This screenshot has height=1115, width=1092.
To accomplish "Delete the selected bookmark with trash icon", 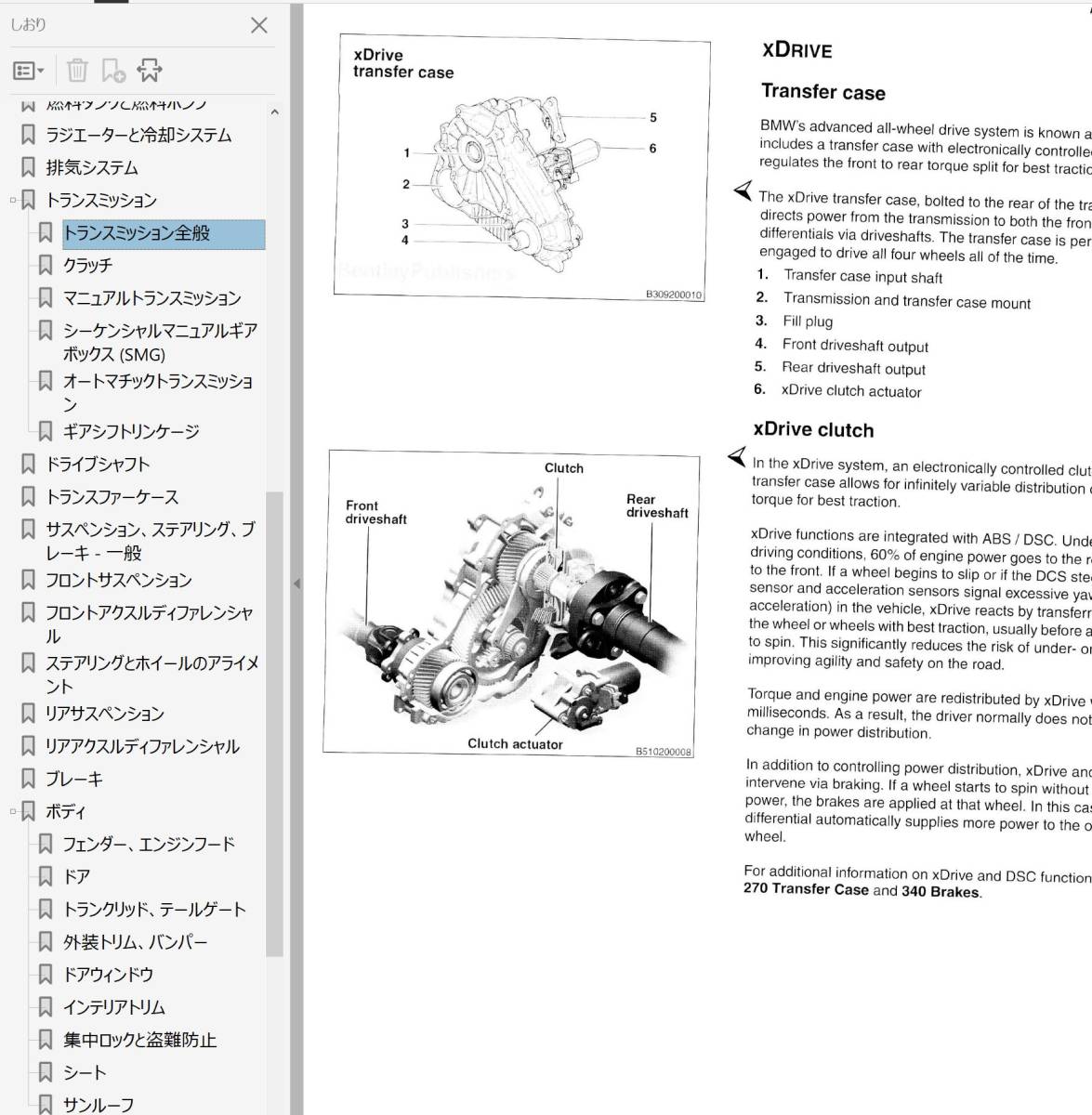I will pyautogui.click(x=78, y=71).
